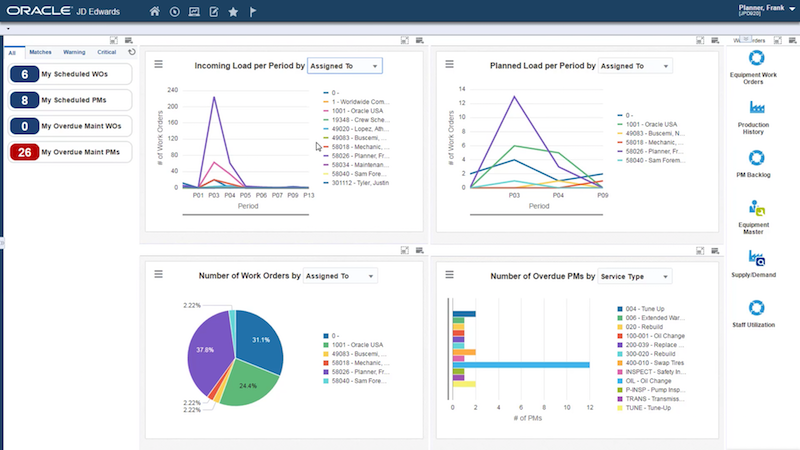Select the Critical tab
This screenshot has height=450, width=800.
click(107, 51)
